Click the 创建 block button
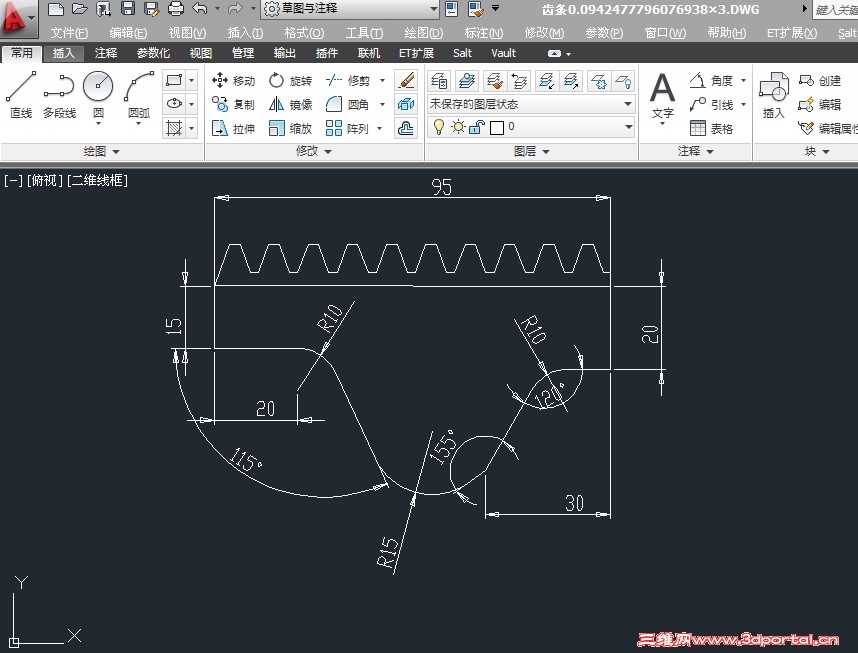Viewport: 858px width, 653px height. [x=820, y=80]
